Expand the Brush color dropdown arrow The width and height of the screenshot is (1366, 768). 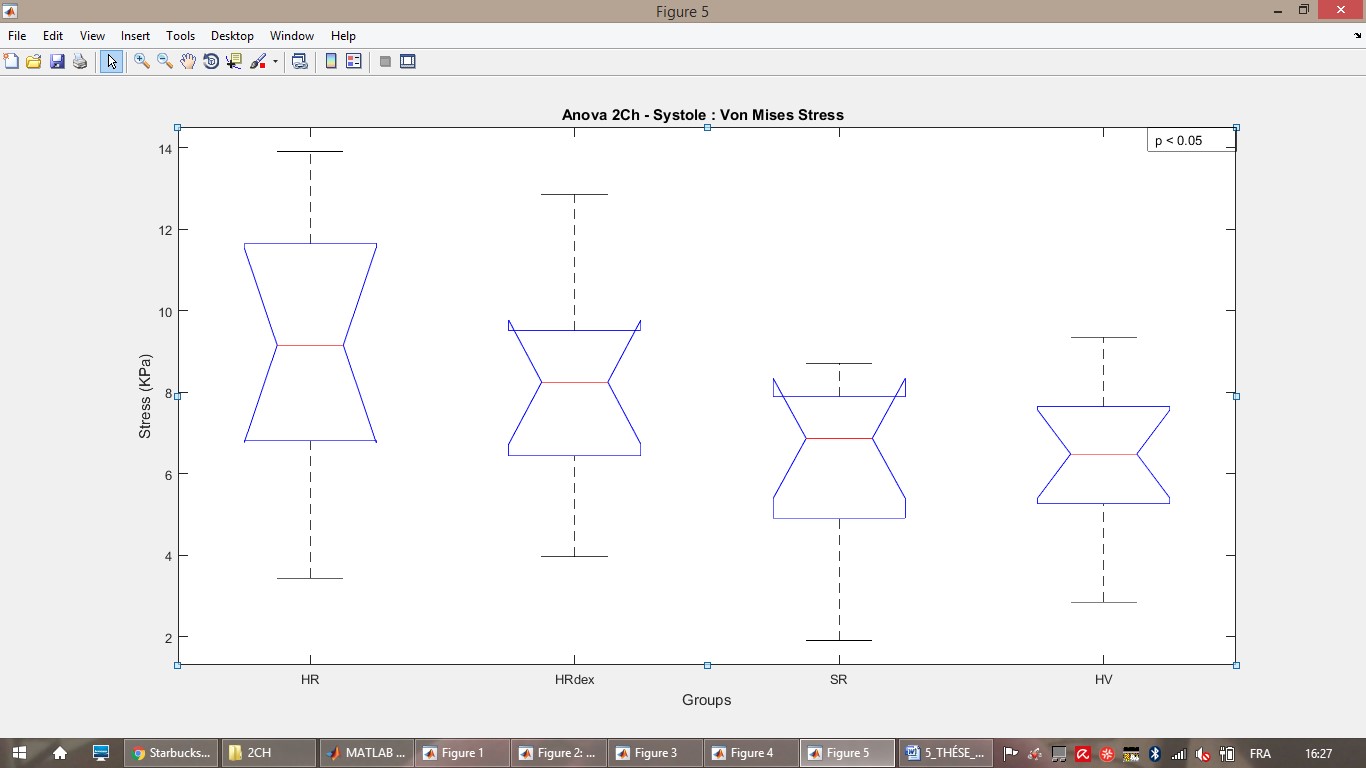[275, 62]
